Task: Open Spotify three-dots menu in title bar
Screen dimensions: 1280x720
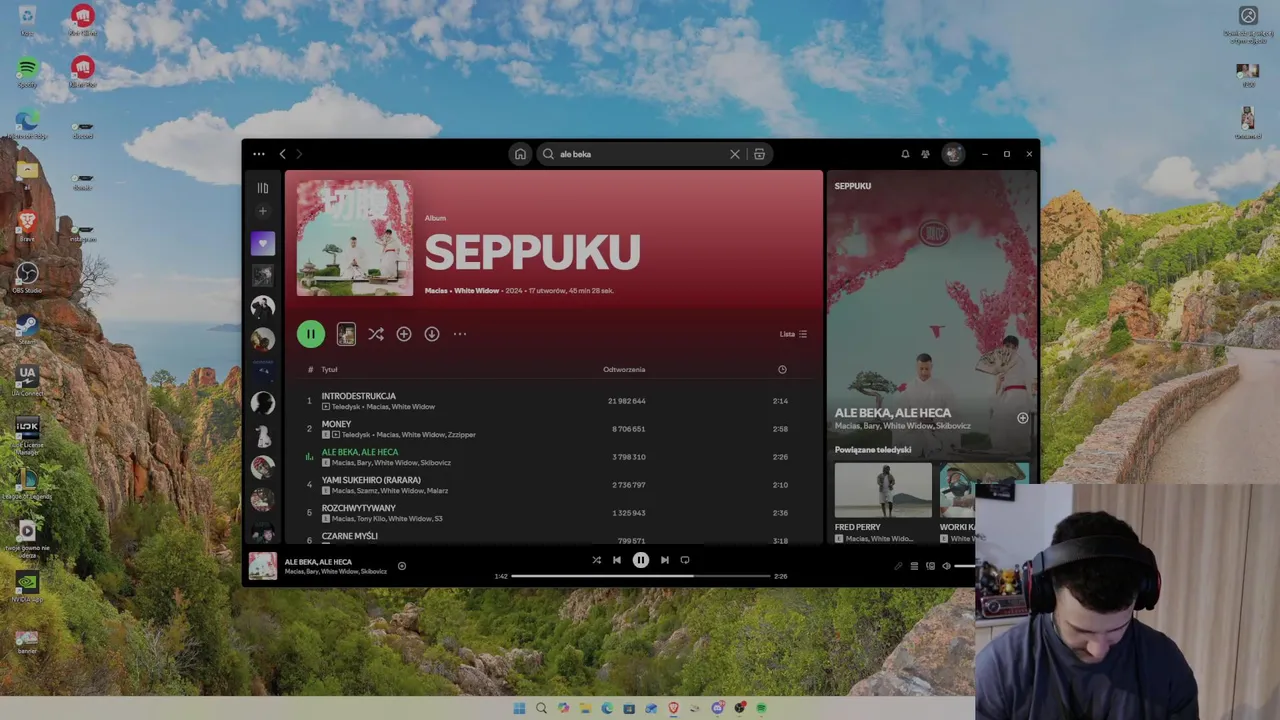Action: pyautogui.click(x=259, y=154)
